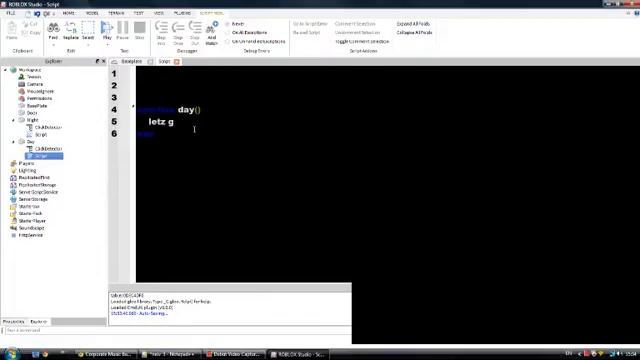The image size is (640, 360).
Task: Select the highlighted Script under Day
Action: click(x=44, y=156)
